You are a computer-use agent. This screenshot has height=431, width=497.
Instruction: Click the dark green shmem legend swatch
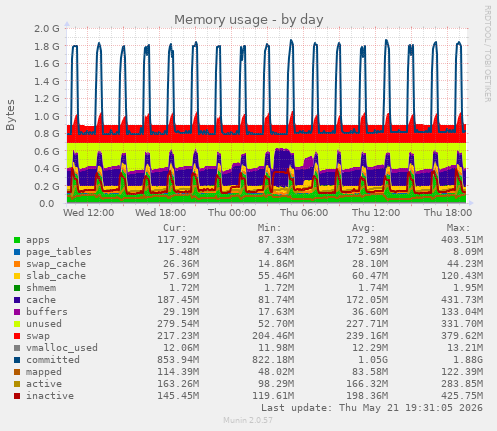click(x=17, y=288)
